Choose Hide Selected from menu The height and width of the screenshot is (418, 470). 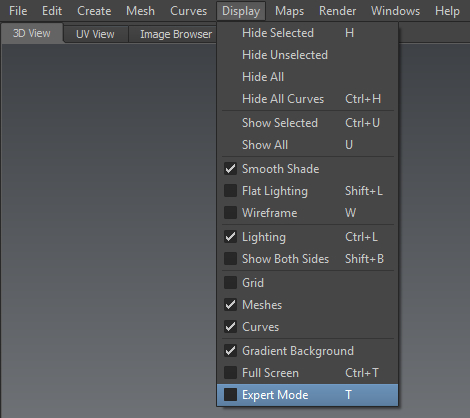coord(307,33)
